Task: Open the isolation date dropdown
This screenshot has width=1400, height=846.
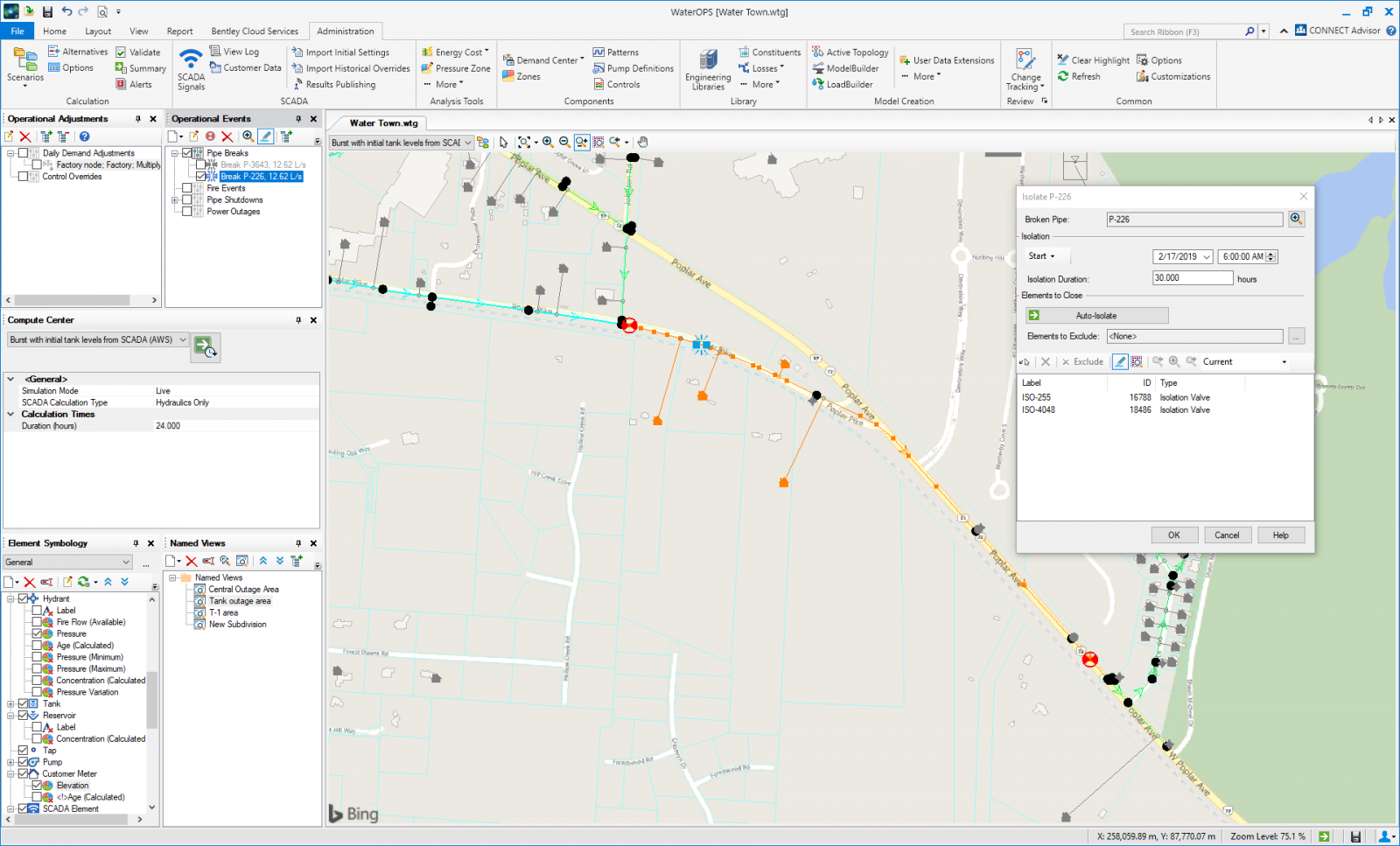Action: pos(1207,256)
